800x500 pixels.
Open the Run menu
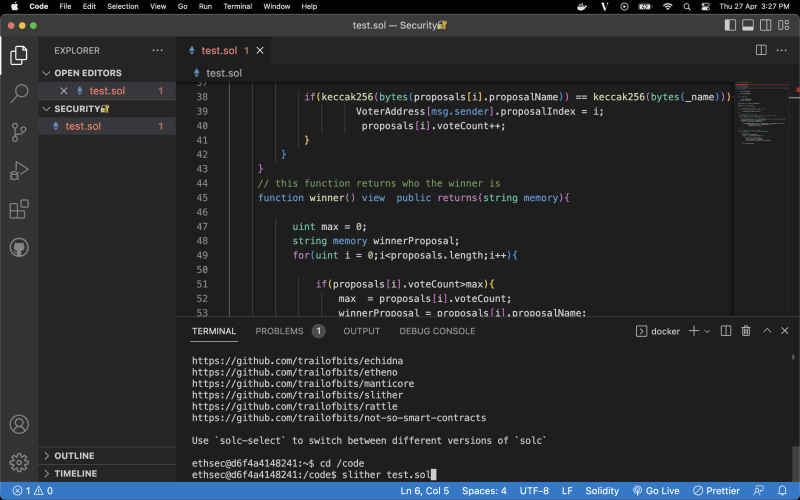pos(205,7)
